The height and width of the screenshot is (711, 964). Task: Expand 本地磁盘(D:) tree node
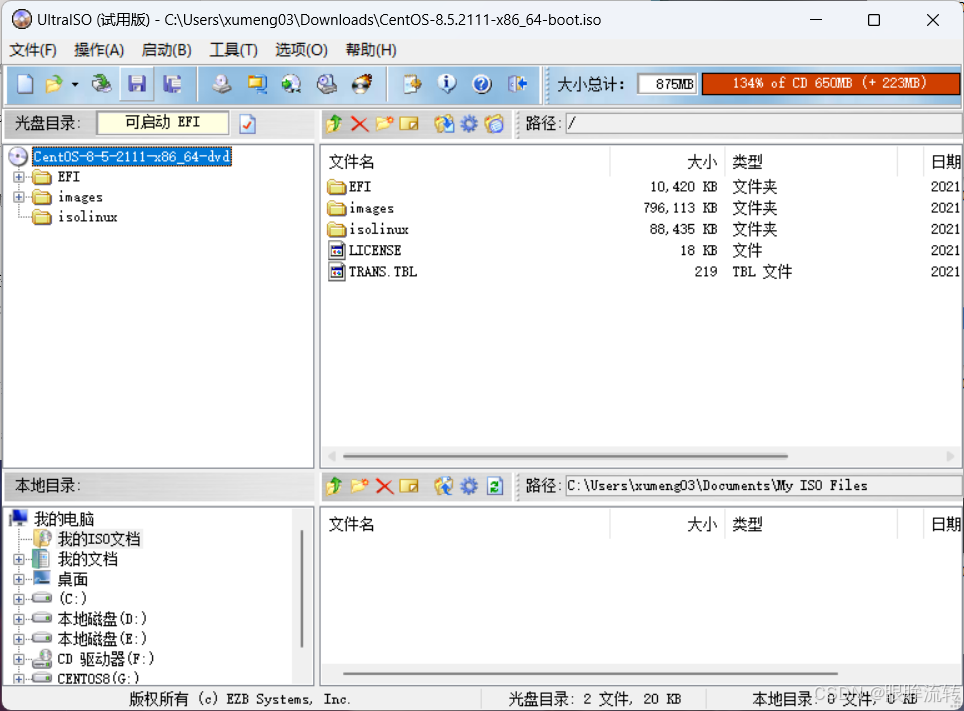(18, 619)
